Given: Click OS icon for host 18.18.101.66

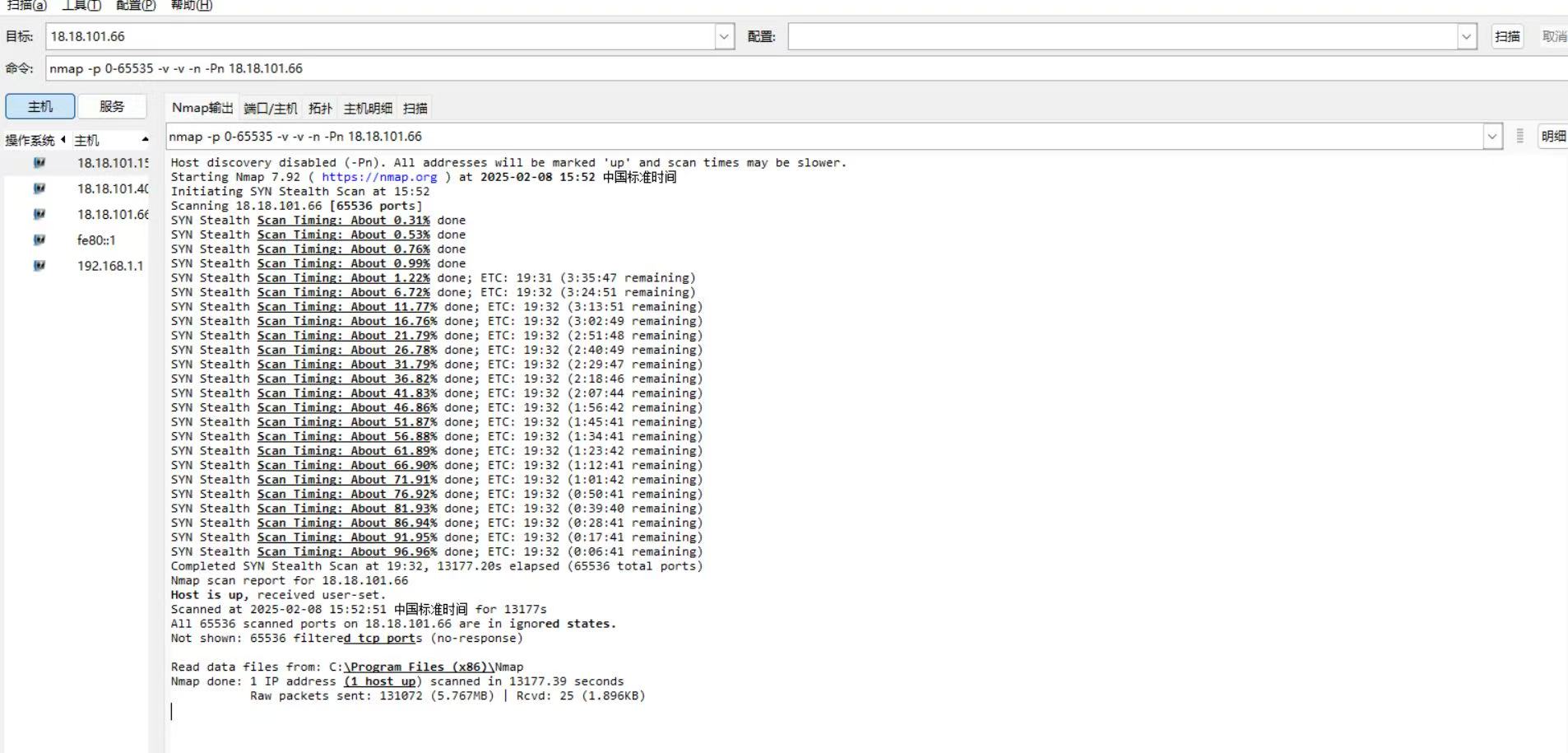Looking at the screenshot, I should pos(39,214).
